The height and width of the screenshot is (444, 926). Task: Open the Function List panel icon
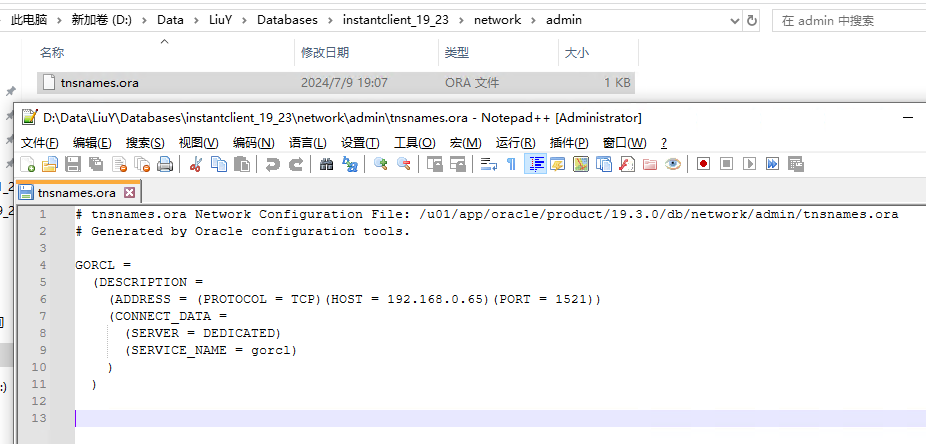(627, 164)
